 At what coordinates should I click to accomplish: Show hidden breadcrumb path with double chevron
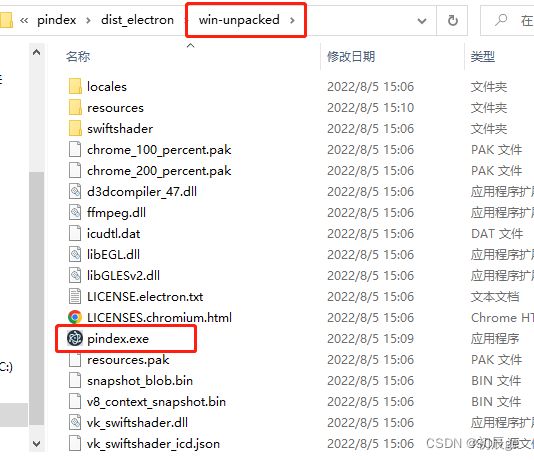click(24, 20)
